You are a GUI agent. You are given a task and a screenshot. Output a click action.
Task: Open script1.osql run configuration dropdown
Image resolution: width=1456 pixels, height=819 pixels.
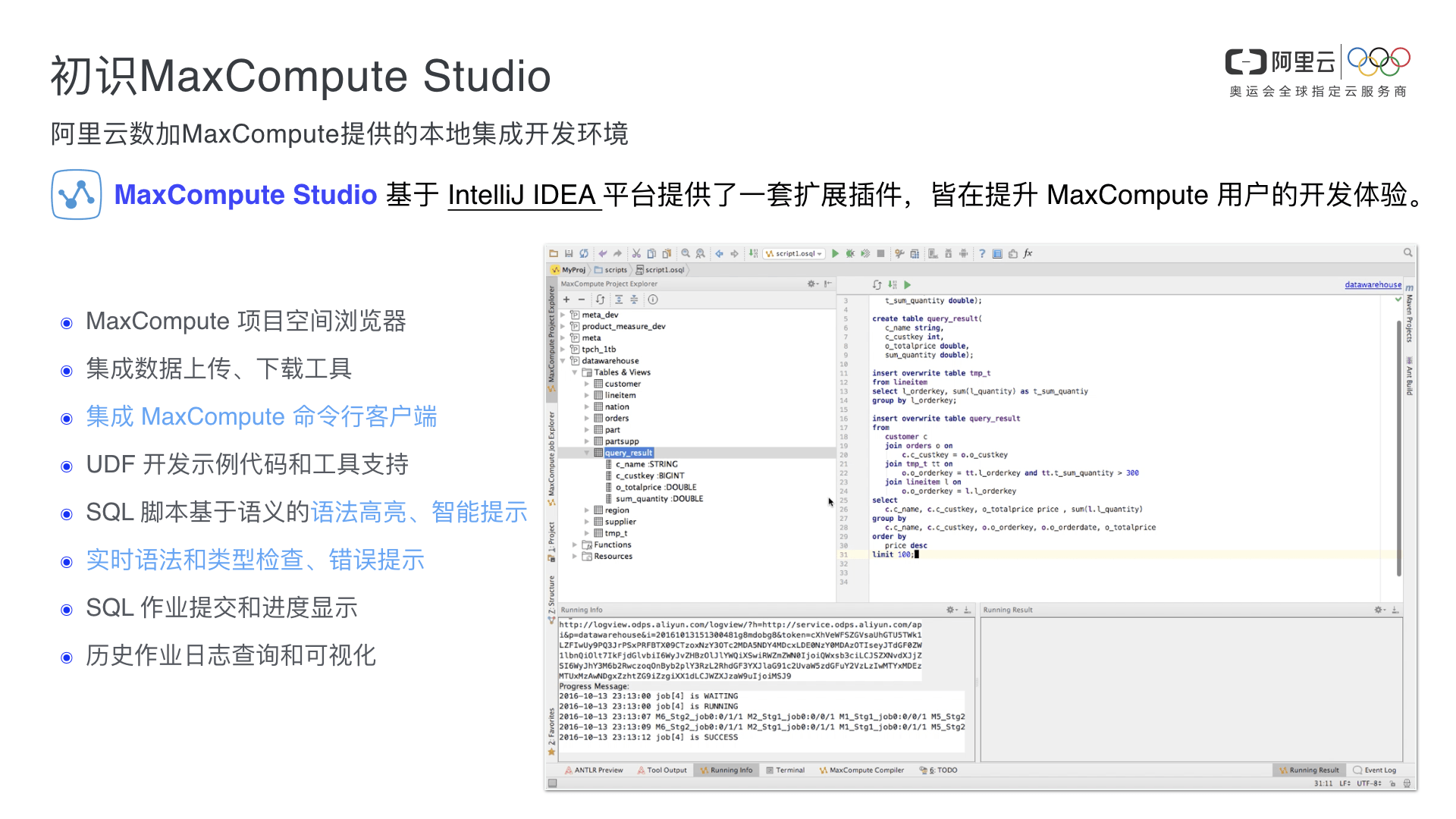point(794,254)
